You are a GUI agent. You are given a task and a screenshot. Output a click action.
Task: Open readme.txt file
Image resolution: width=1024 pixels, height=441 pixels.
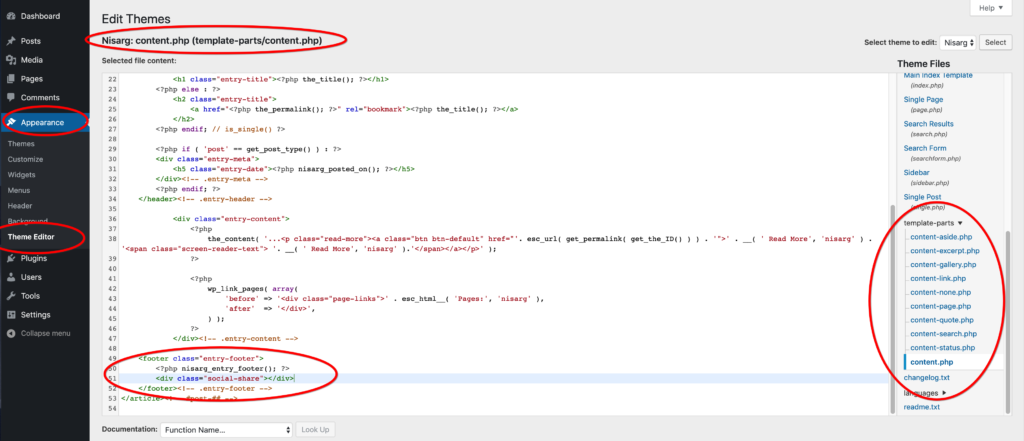(x=921, y=407)
